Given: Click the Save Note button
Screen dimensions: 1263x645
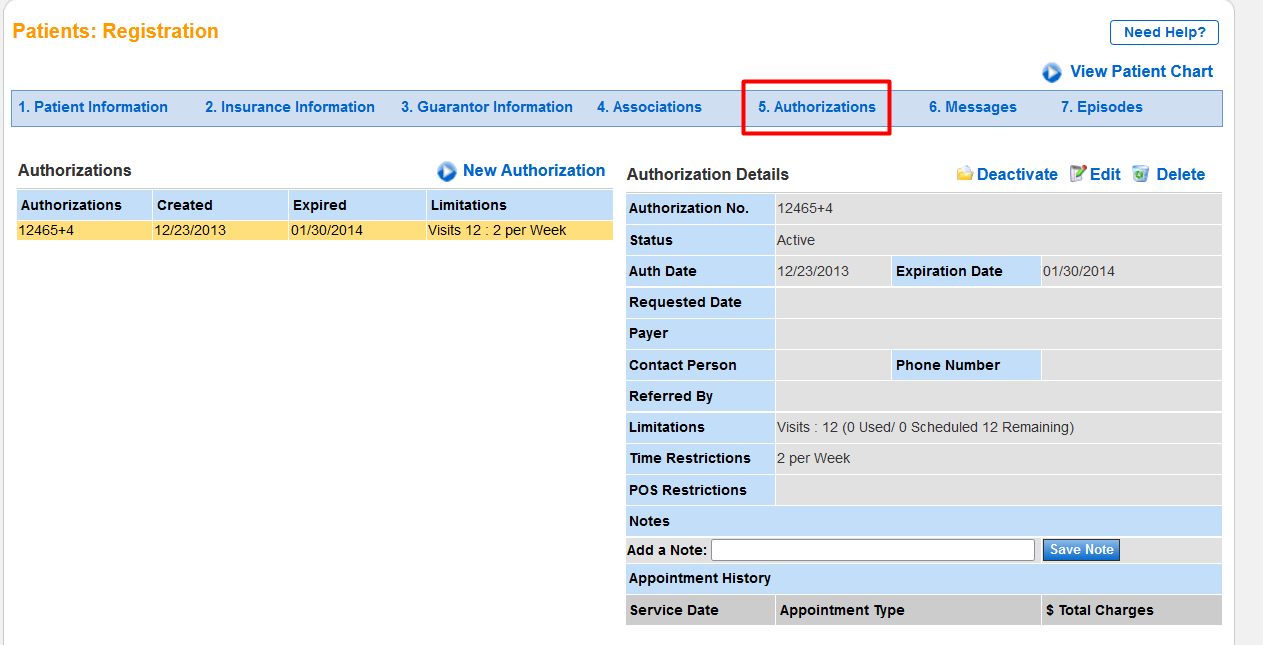Looking at the screenshot, I should pos(1081,550).
